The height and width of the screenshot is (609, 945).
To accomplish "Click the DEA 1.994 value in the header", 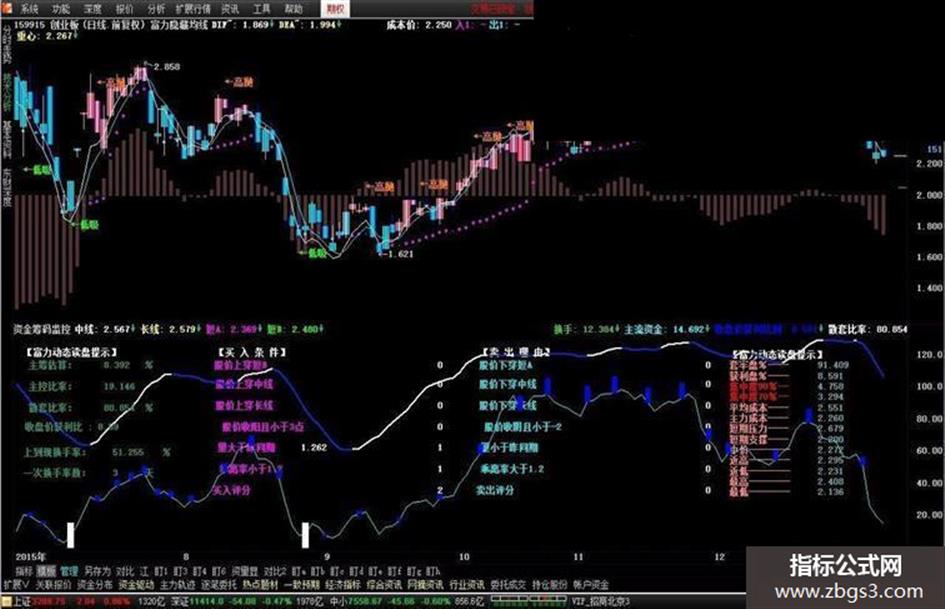I will tap(310, 25).
